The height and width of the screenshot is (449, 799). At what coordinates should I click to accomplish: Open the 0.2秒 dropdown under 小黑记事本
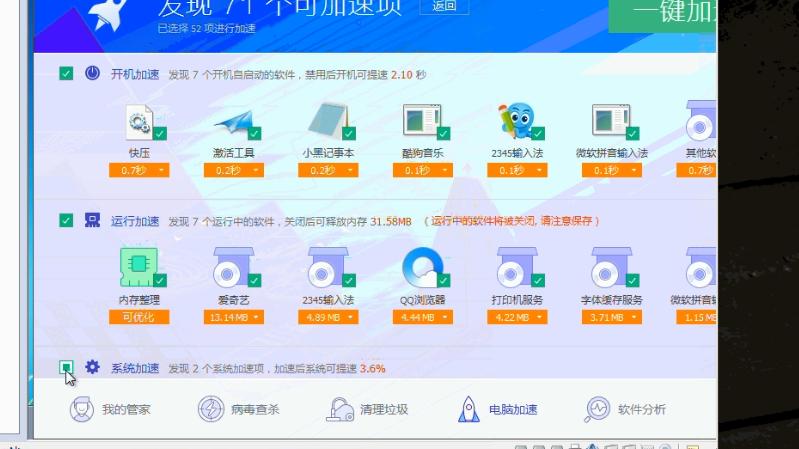tap(328, 170)
